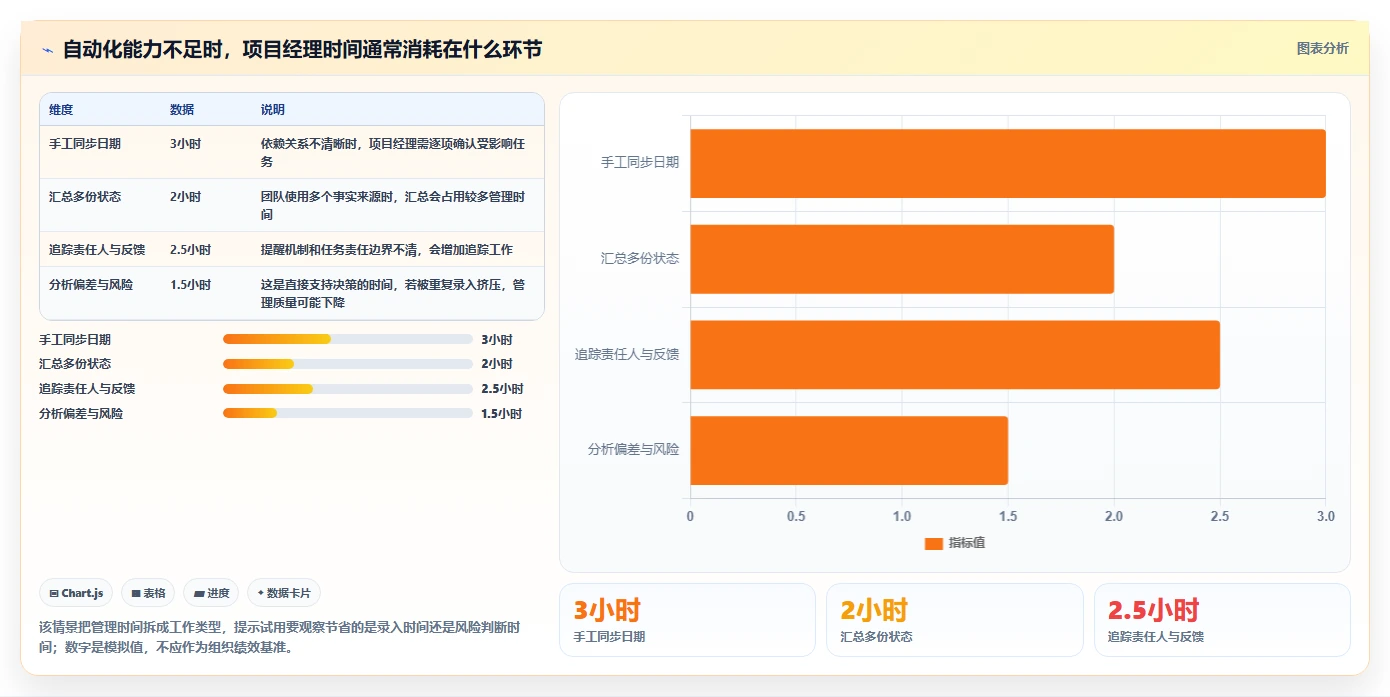Toggle the 指标值 legend swatch
Viewport: 1390px width, 697px height.
point(933,543)
